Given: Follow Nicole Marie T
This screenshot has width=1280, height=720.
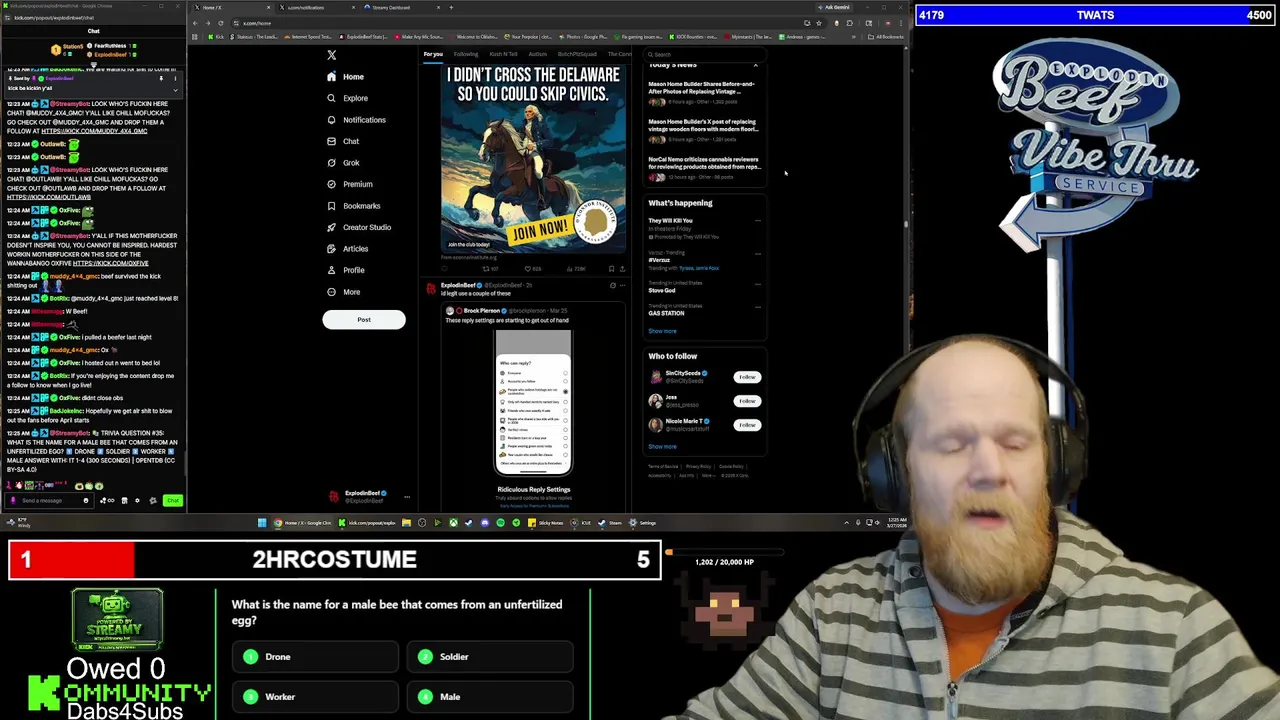Looking at the screenshot, I should point(747,425).
